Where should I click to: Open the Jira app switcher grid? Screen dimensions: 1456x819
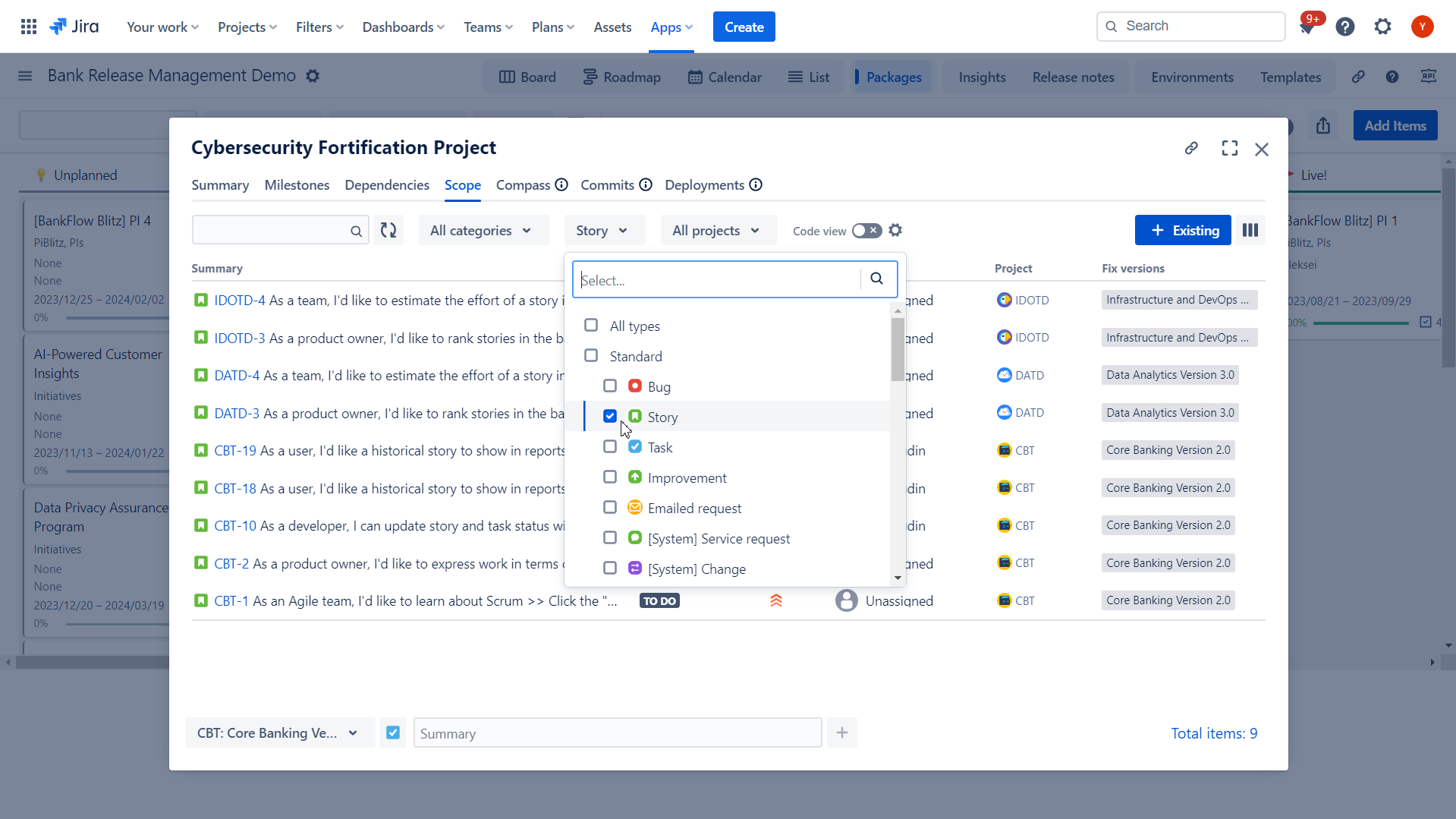[28, 26]
